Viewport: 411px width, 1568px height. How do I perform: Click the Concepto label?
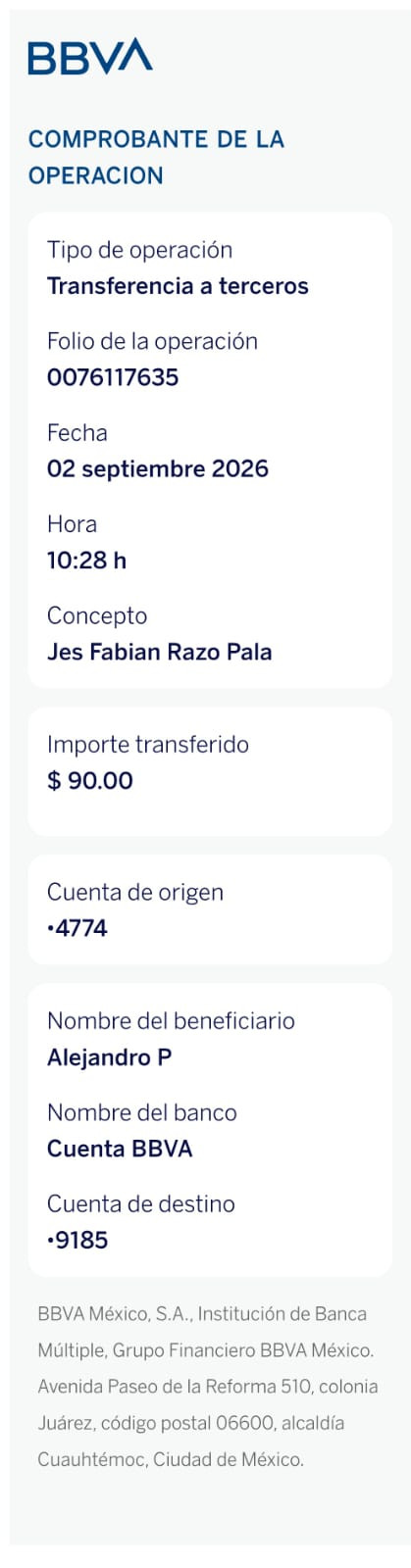coord(97,616)
